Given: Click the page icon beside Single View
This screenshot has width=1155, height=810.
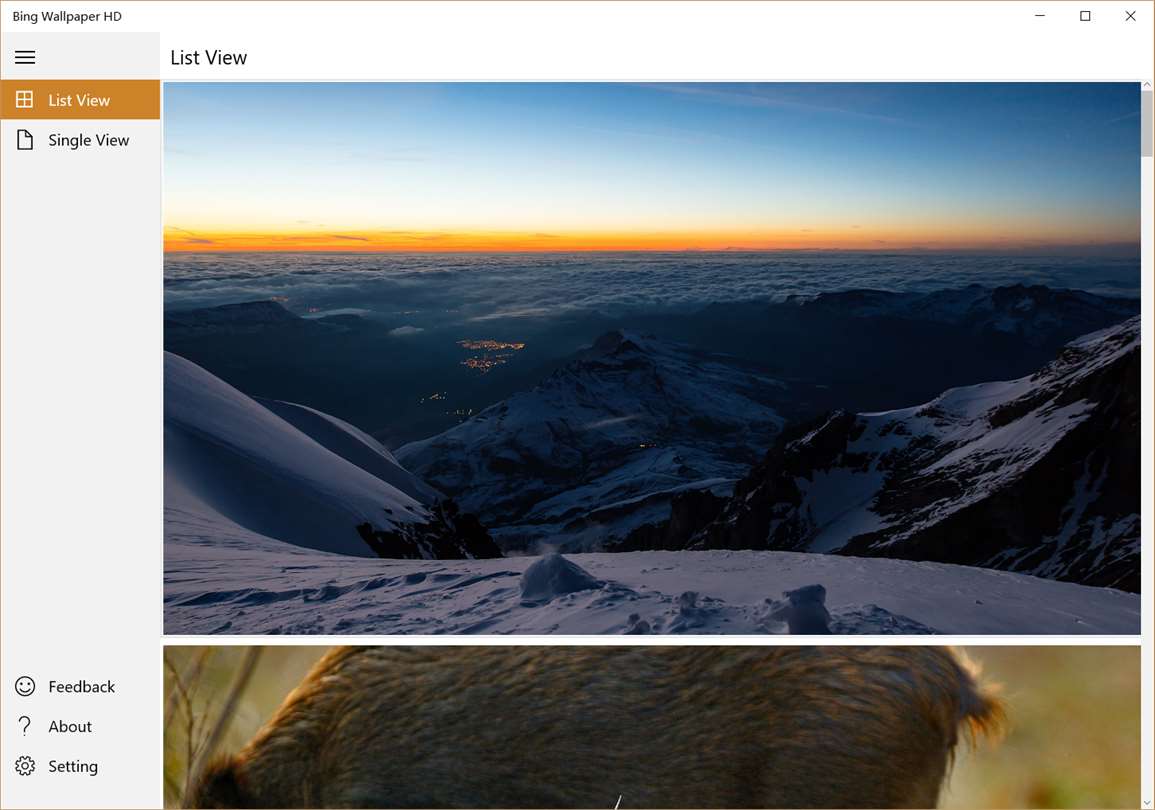Looking at the screenshot, I should [x=24, y=140].
